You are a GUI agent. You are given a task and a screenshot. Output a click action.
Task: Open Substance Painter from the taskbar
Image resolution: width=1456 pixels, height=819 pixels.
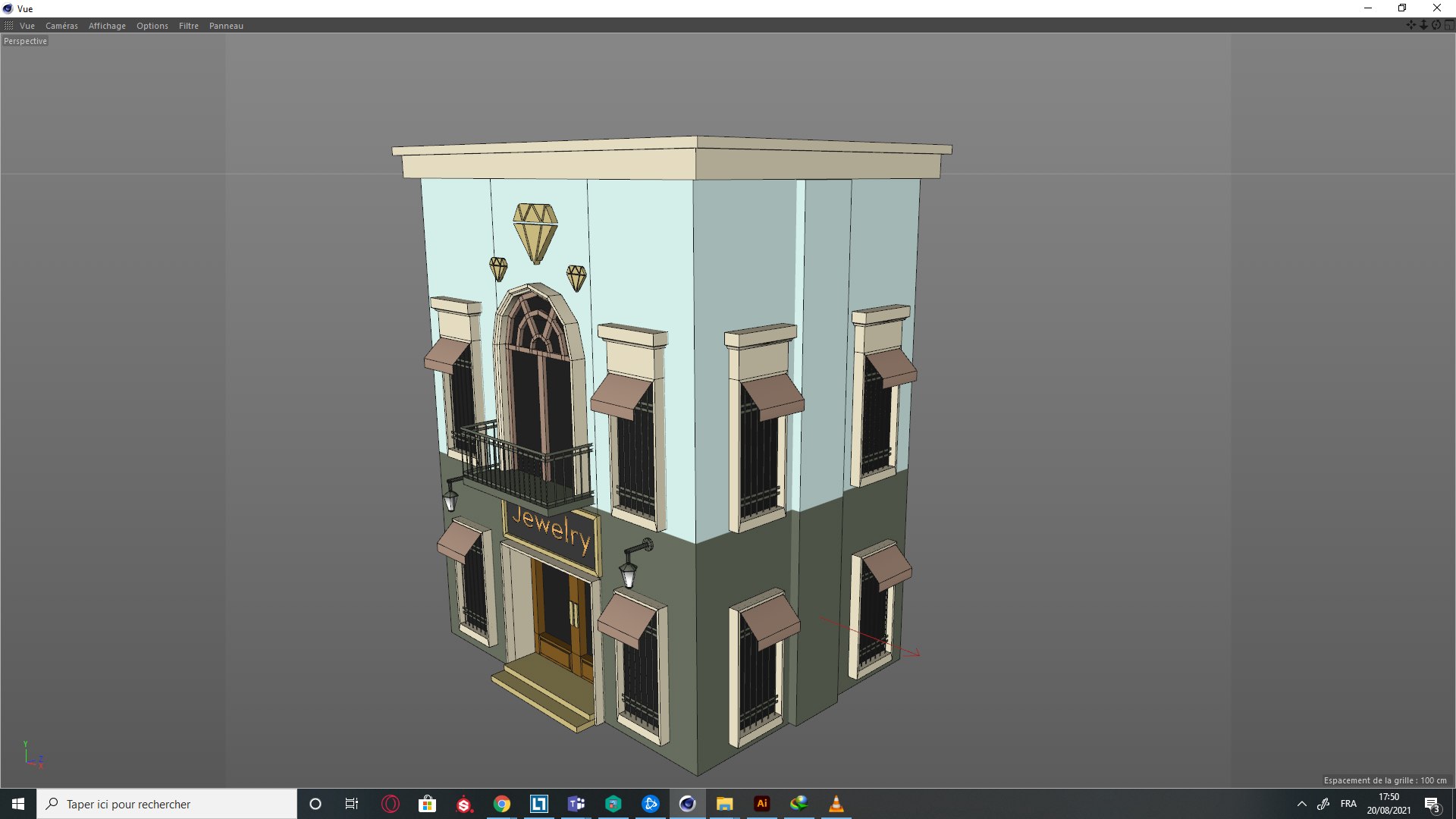(464, 804)
